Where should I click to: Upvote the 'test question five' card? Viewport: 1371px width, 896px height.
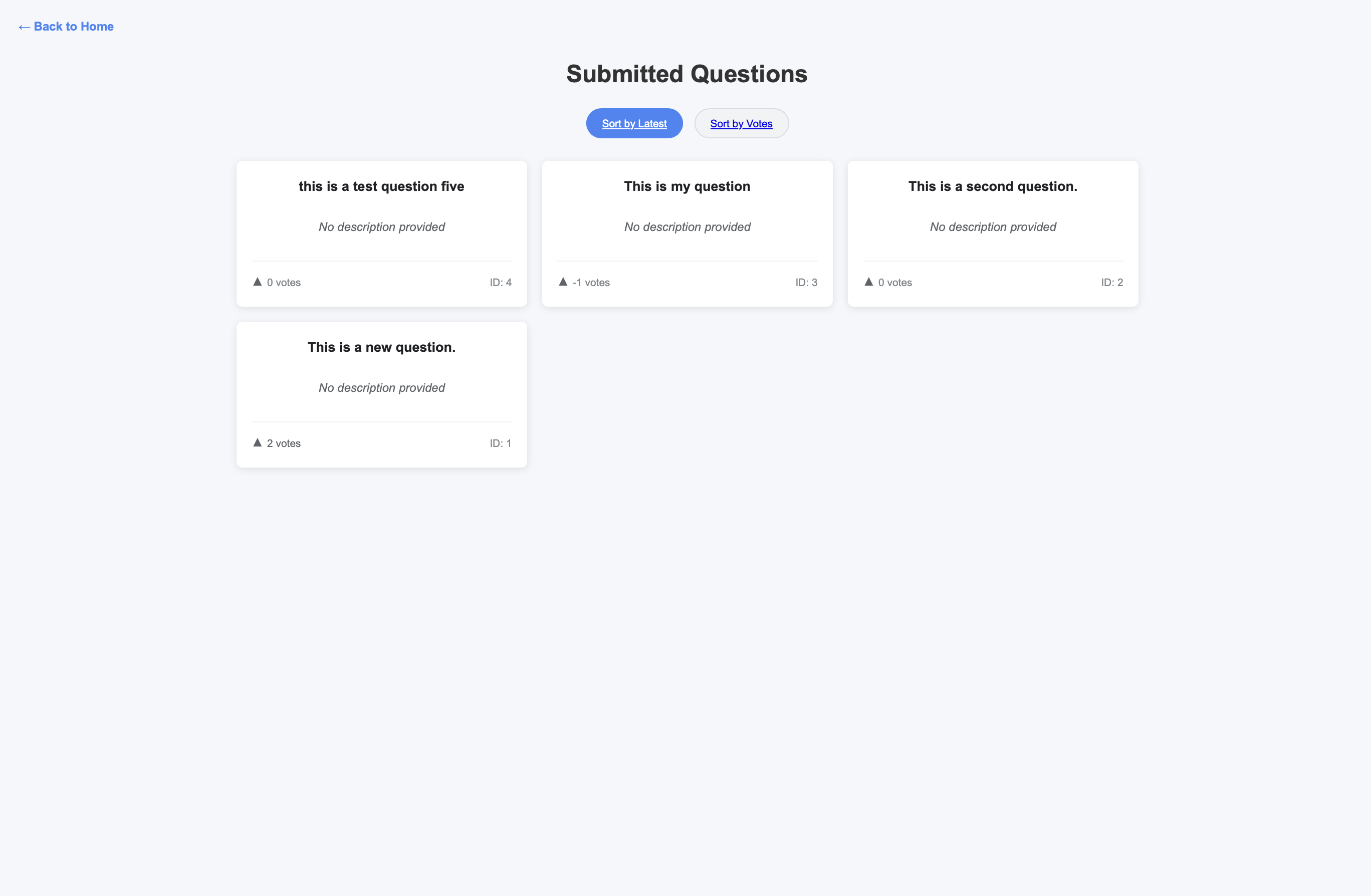click(x=258, y=282)
